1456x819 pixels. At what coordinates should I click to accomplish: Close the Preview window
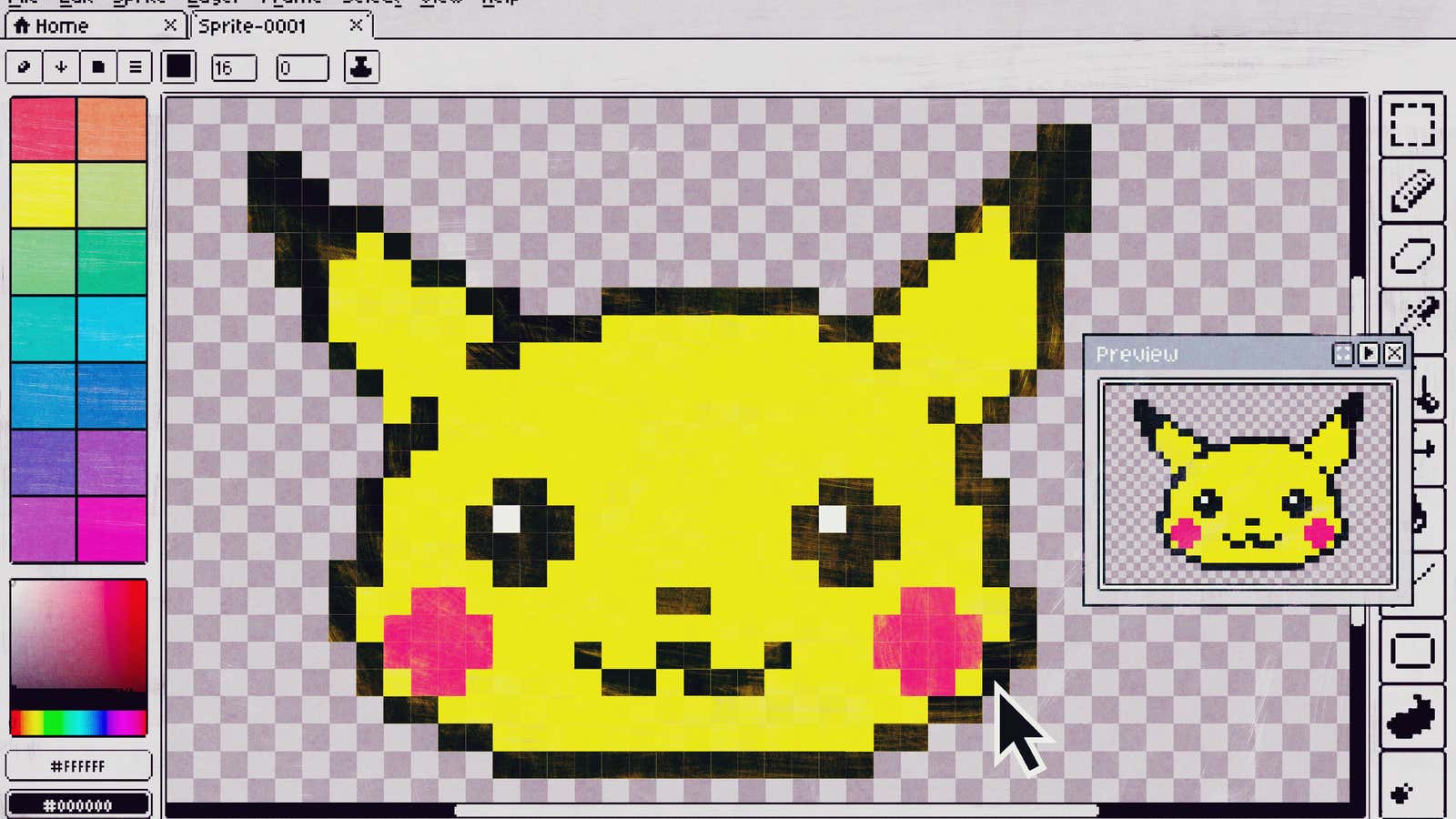click(x=1394, y=354)
